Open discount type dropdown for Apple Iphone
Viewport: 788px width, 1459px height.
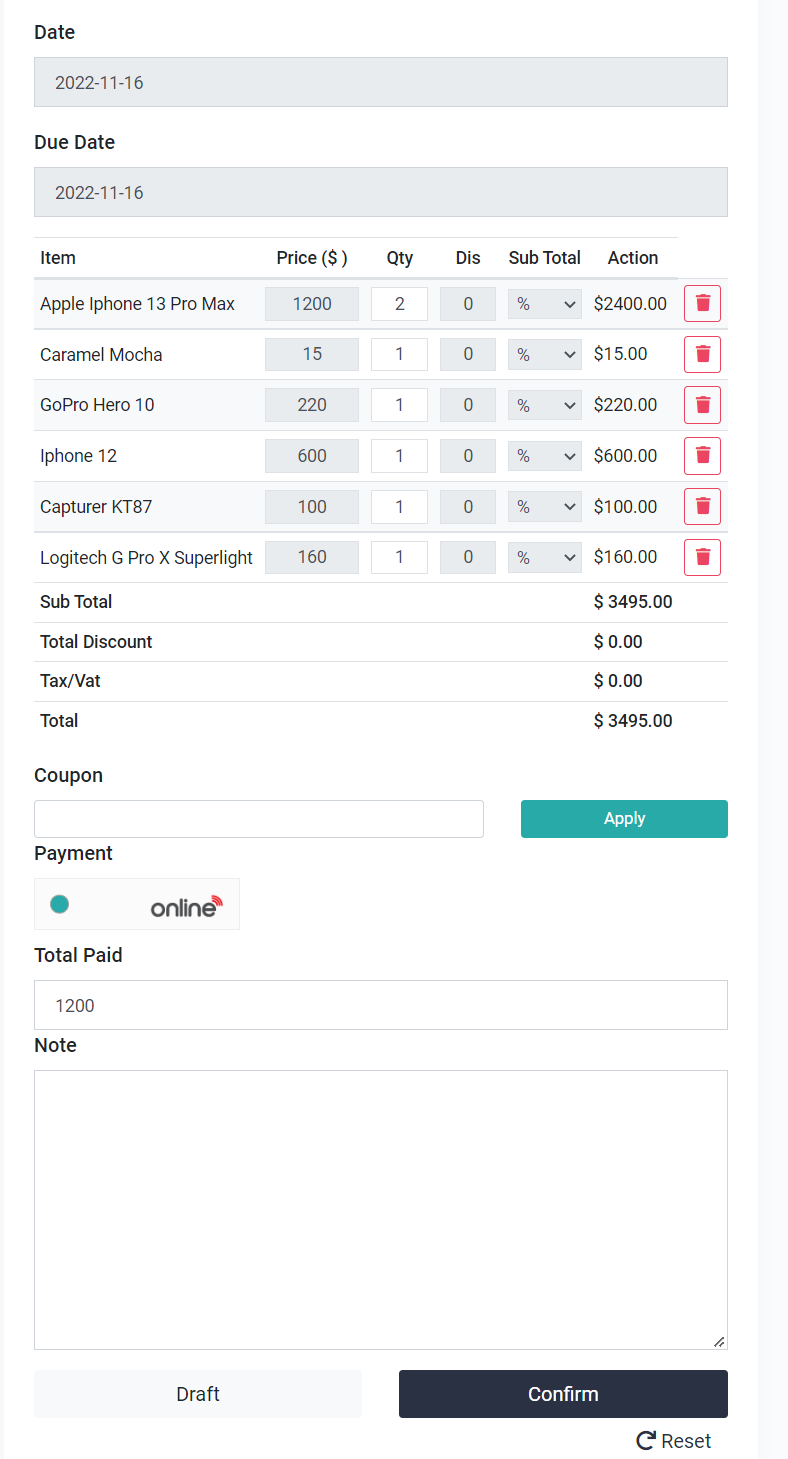(x=544, y=304)
